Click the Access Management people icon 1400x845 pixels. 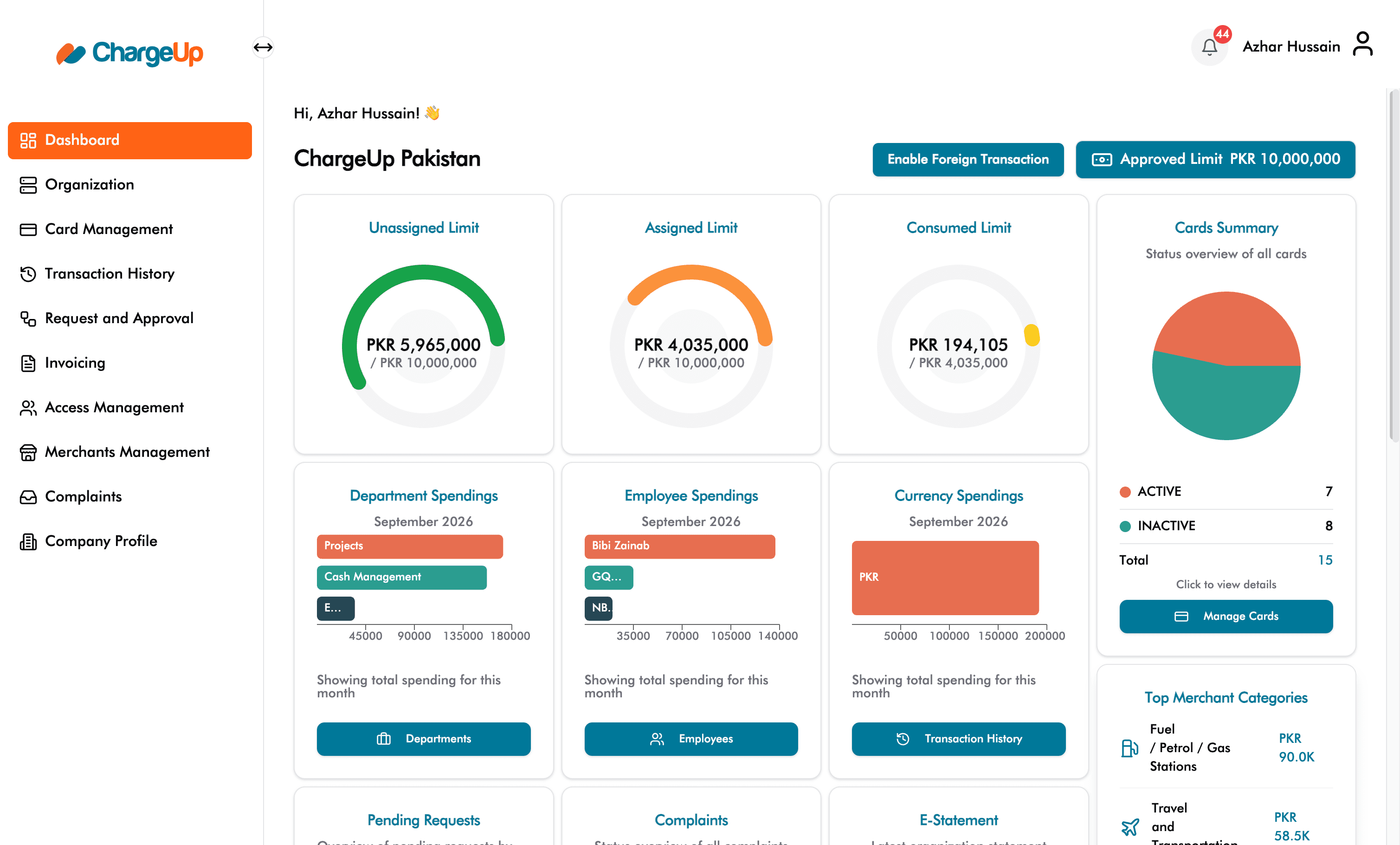28,408
